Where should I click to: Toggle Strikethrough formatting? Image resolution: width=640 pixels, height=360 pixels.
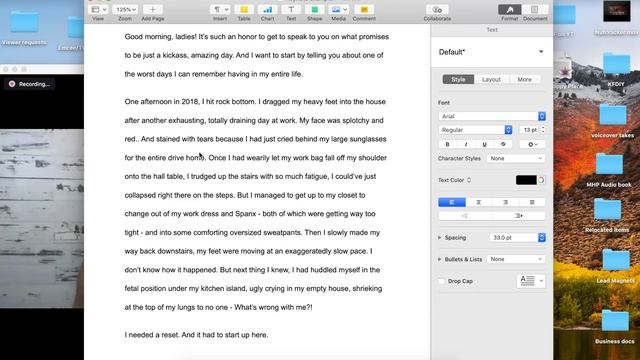(x=503, y=144)
